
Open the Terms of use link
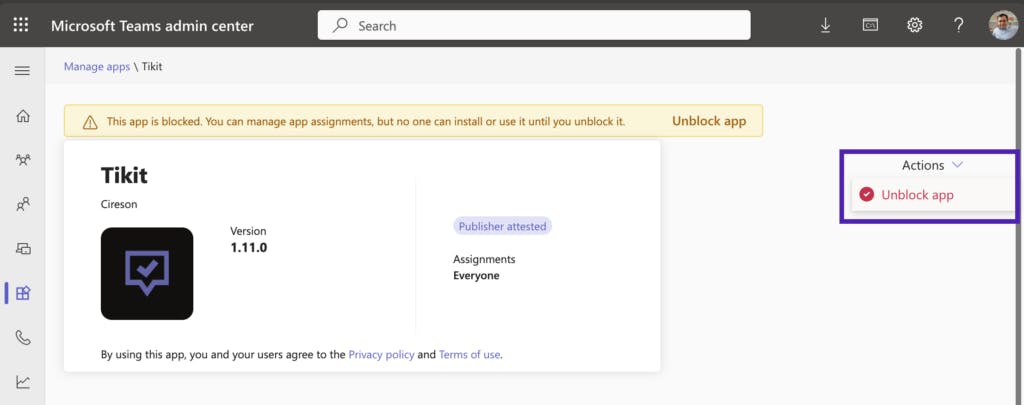[x=469, y=354]
